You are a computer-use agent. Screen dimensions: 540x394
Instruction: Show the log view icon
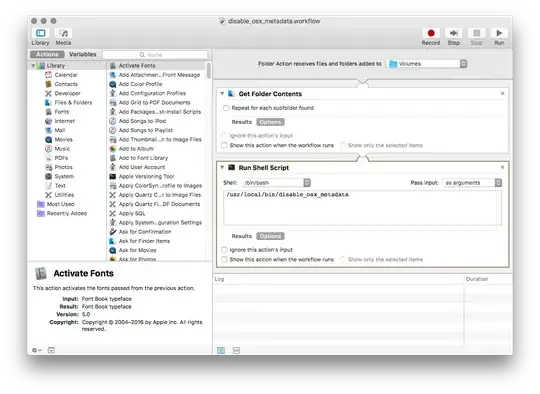coord(221,350)
